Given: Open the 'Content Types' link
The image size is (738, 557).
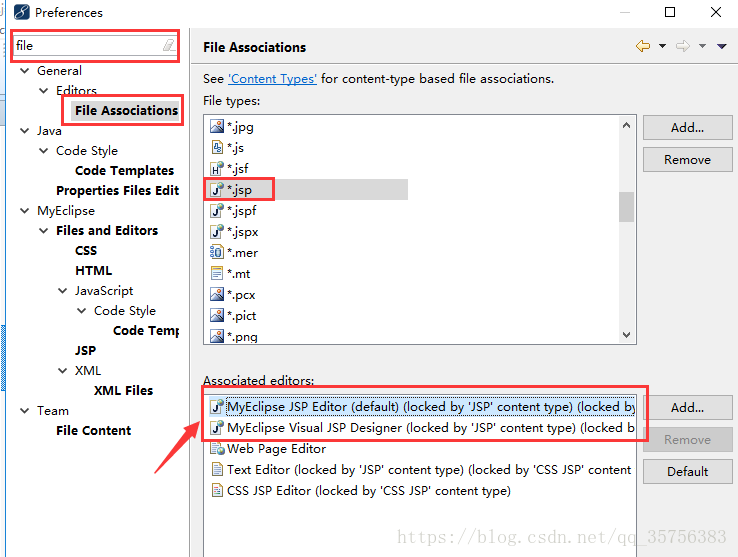Looking at the screenshot, I should click(273, 79).
